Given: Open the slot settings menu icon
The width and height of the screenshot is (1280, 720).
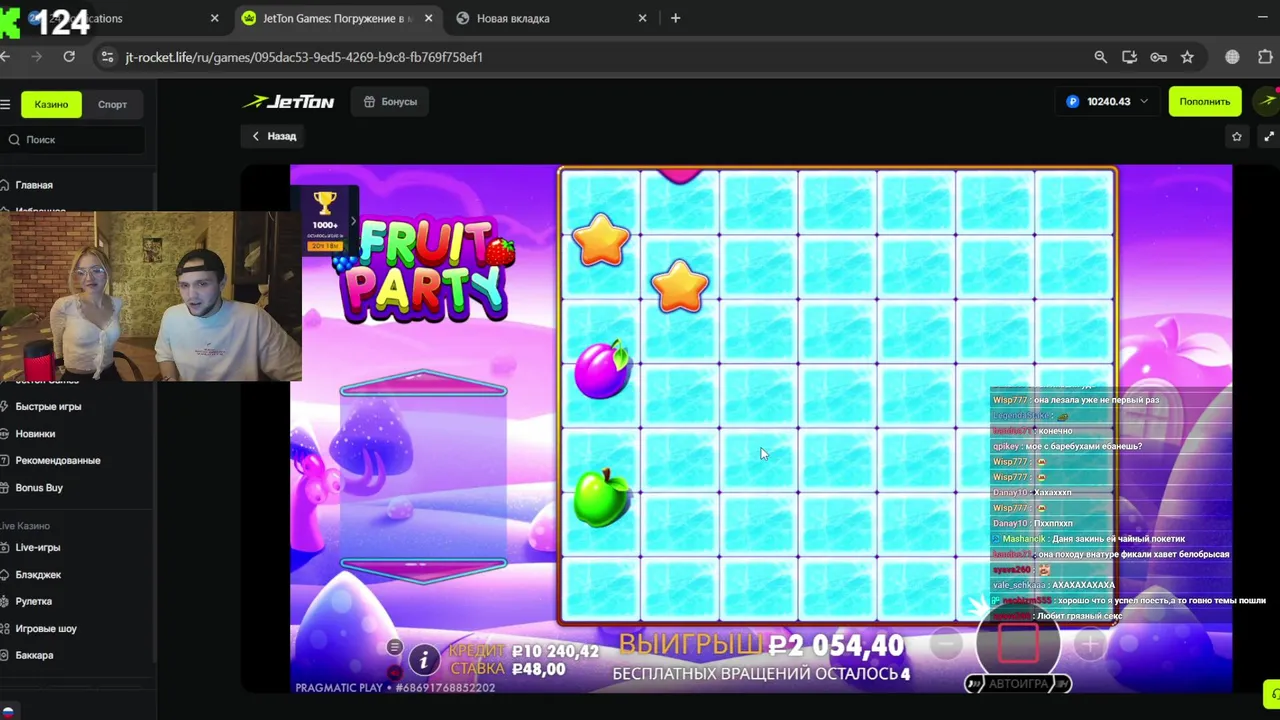Looking at the screenshot, I should (x=394, y=648).
